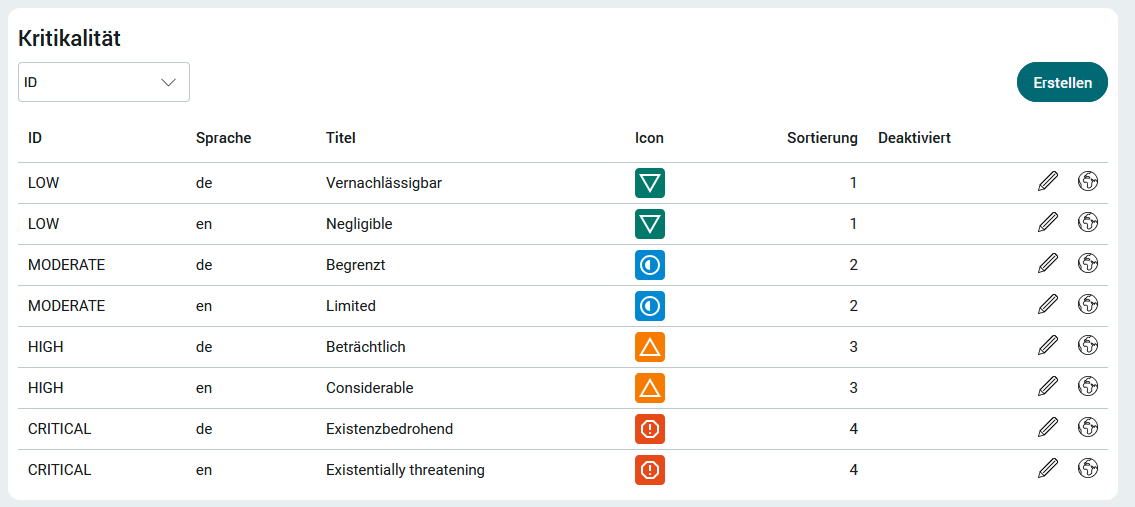
Task: Click the green triangle icon for Vernachlässigbar
Action: 650,183
